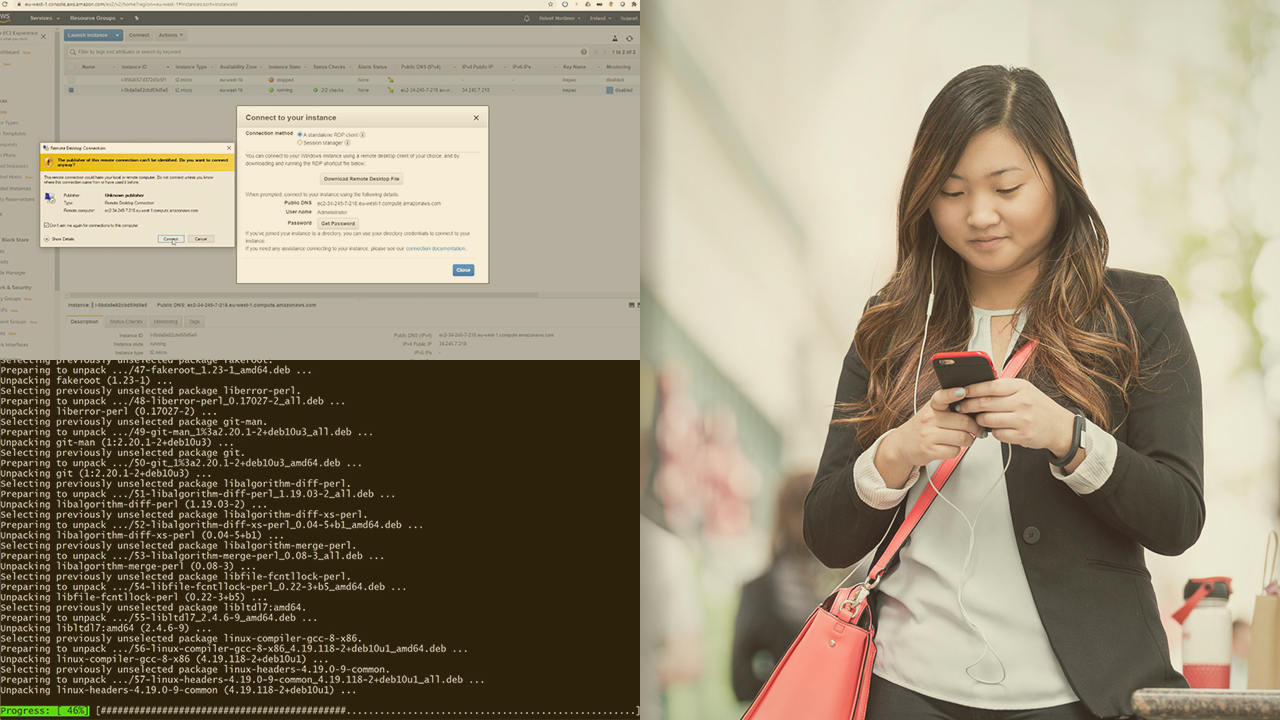
Task: Open the Actions dropdown
Action: [x=170, y=35]
